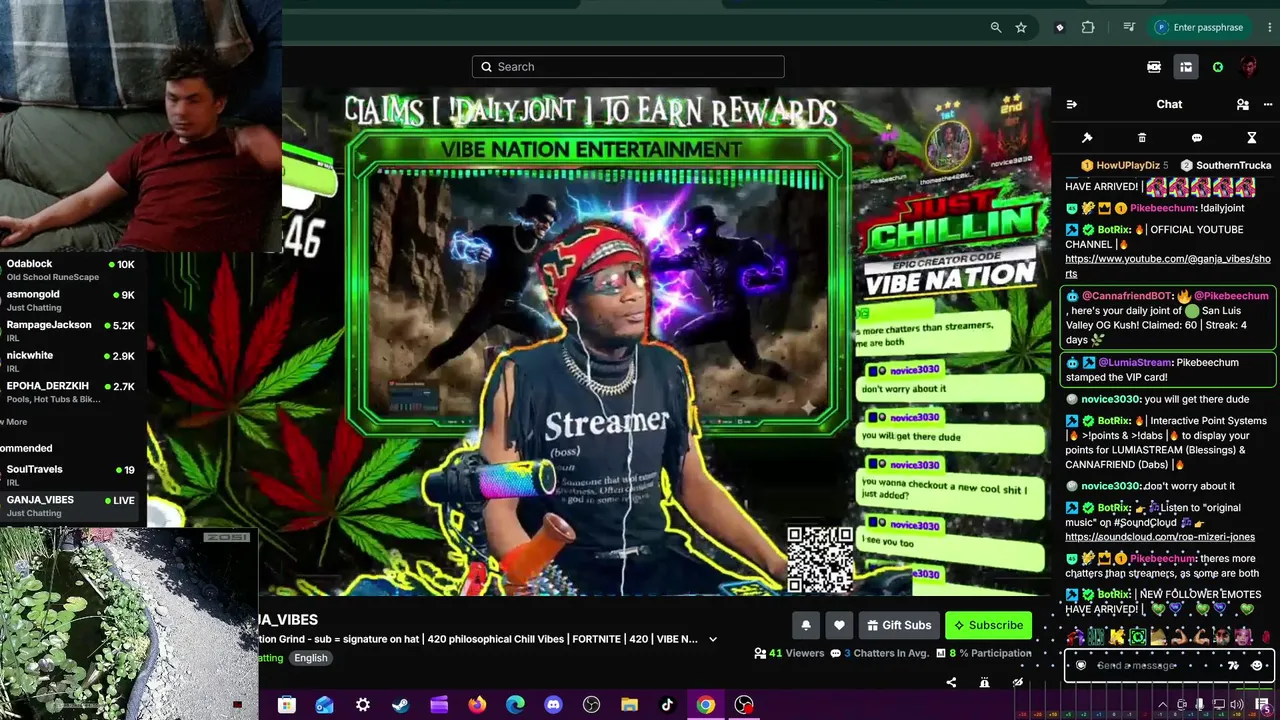This screenshot has width=1280, height=720.
Task: Click the green K coin icon
Action: pos(1217,67)
